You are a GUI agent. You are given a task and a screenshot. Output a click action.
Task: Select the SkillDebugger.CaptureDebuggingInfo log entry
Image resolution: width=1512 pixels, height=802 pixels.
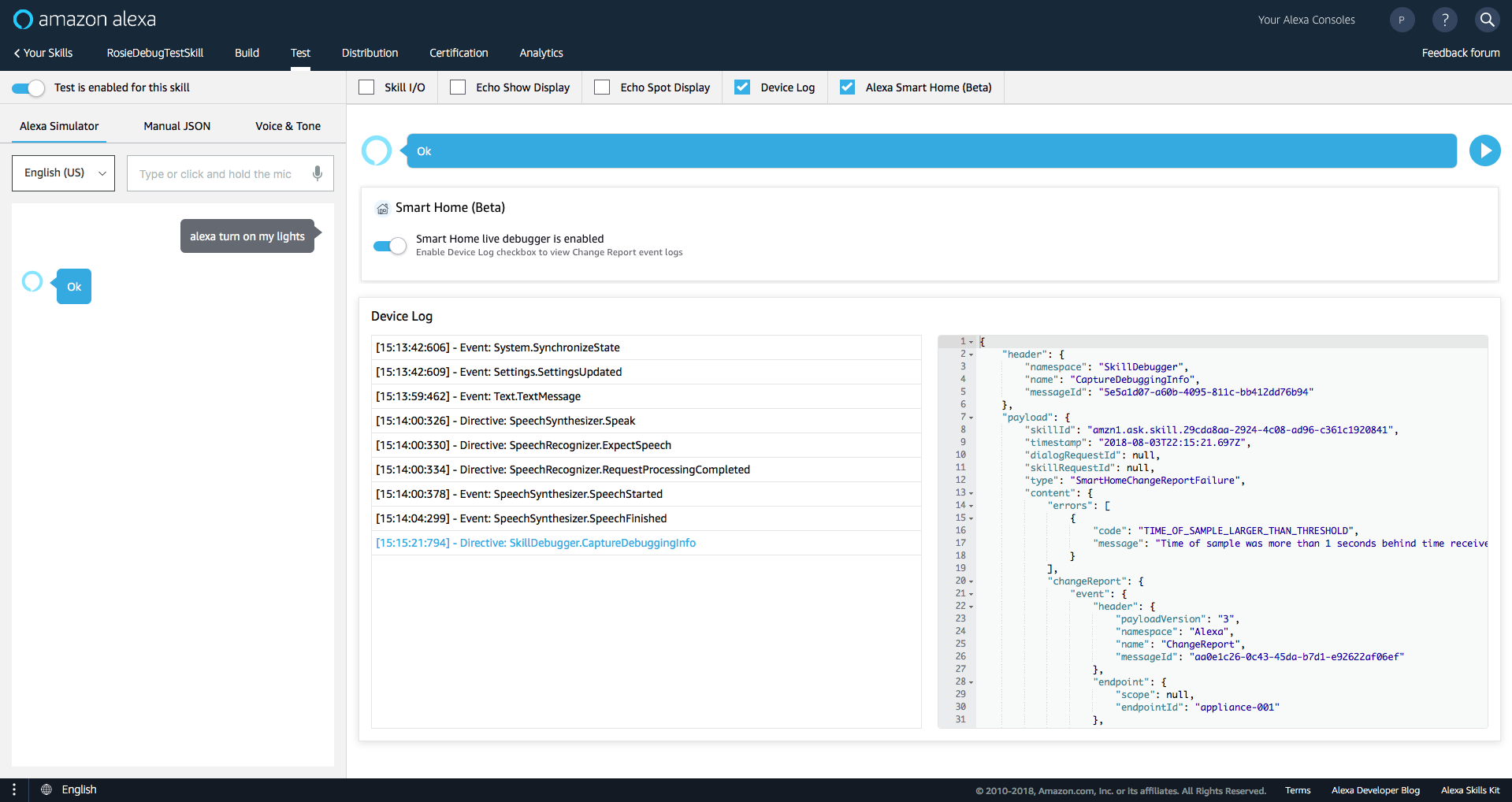point(536,543)
